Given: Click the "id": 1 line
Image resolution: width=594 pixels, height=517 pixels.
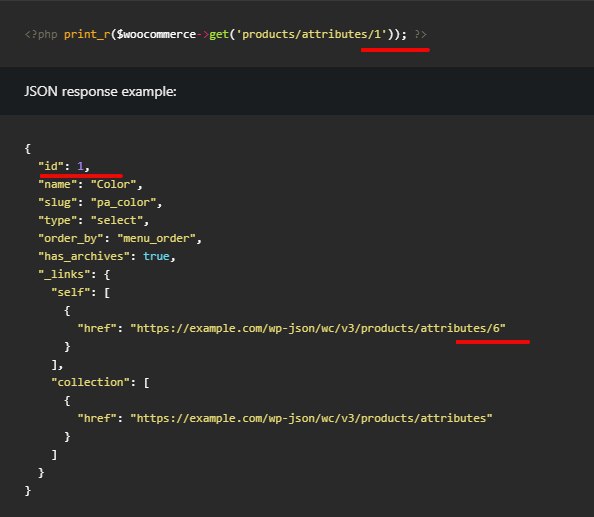Looking at the screenshot, I should (x=64, y=166).
